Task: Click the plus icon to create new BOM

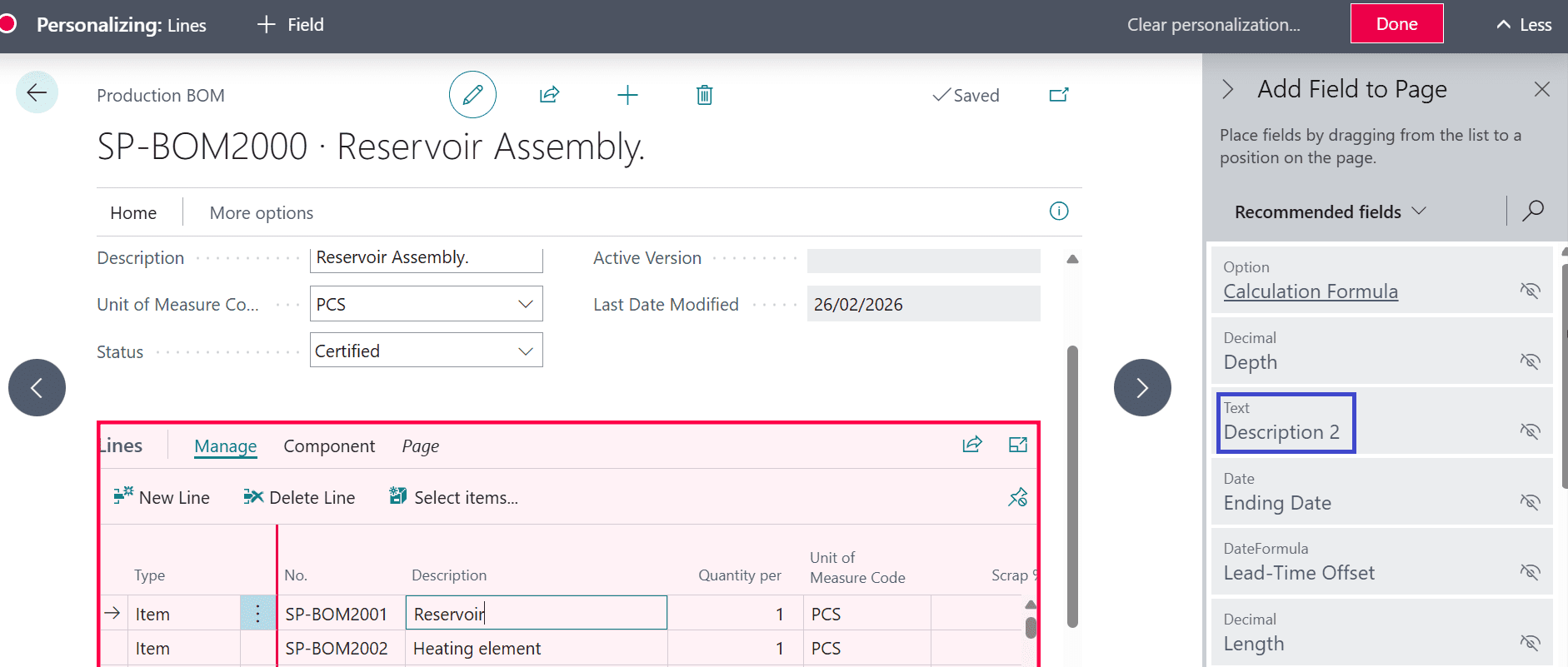Action: click(x=627, y=95)
